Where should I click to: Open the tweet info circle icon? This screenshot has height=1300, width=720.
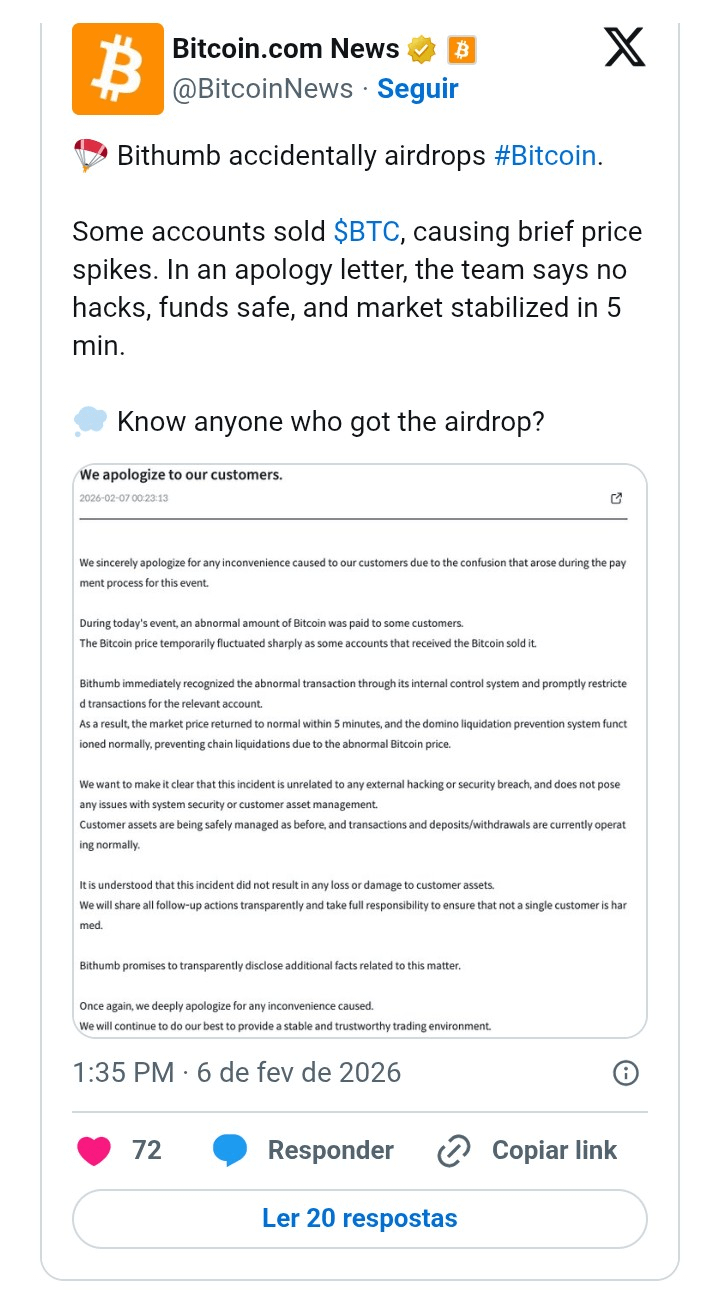click(625, 1073)
